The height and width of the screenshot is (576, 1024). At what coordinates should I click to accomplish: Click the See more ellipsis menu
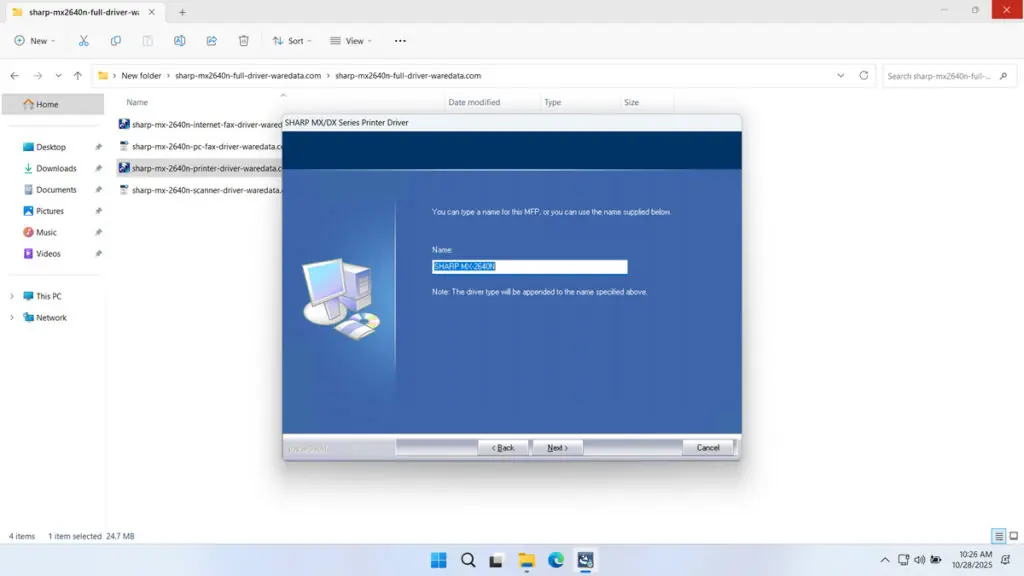tap(399, 41)
